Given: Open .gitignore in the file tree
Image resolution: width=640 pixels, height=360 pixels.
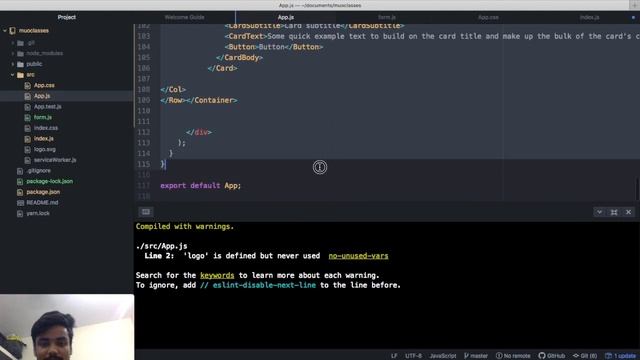Looking at the screenshot, I should click(39, 171).
